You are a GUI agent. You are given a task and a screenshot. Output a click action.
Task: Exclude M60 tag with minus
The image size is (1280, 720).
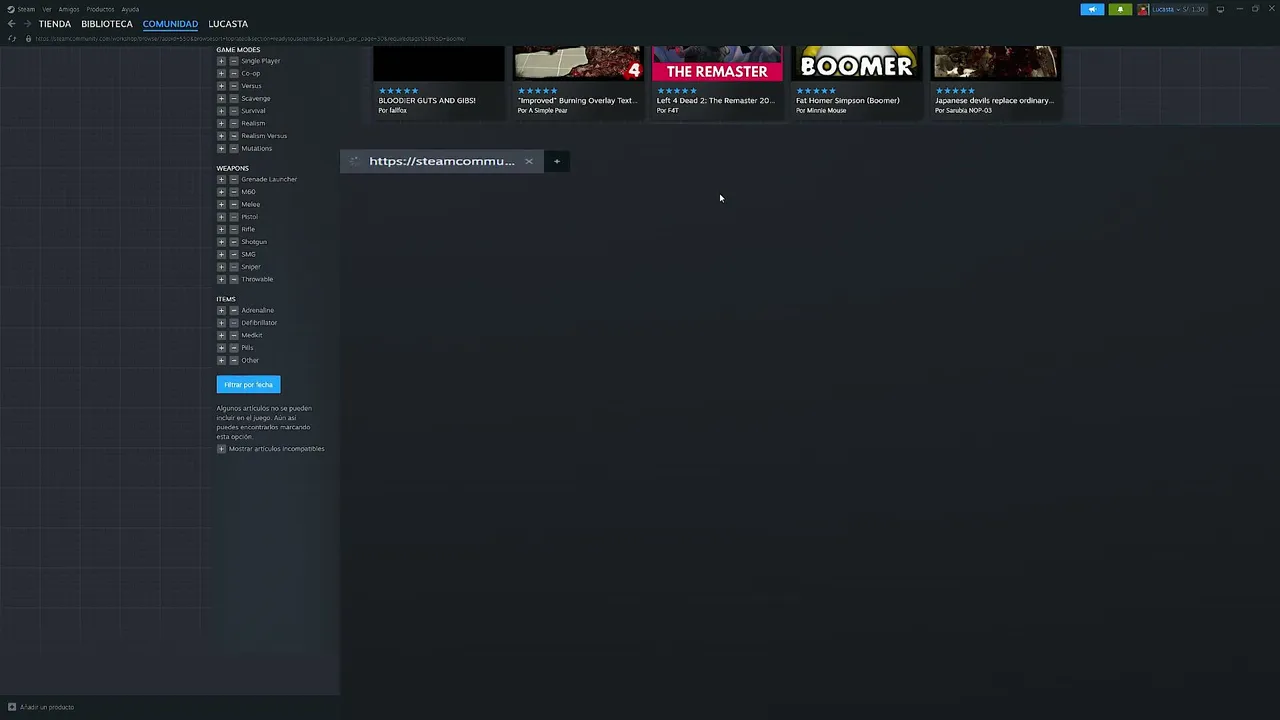click(x=234, y=192)
